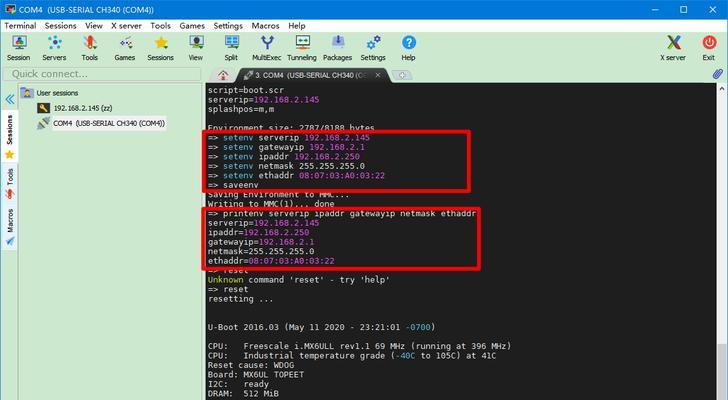Select the User sessions tree node
This screenshot has width=728, height=400.
(x=58, y=93)
